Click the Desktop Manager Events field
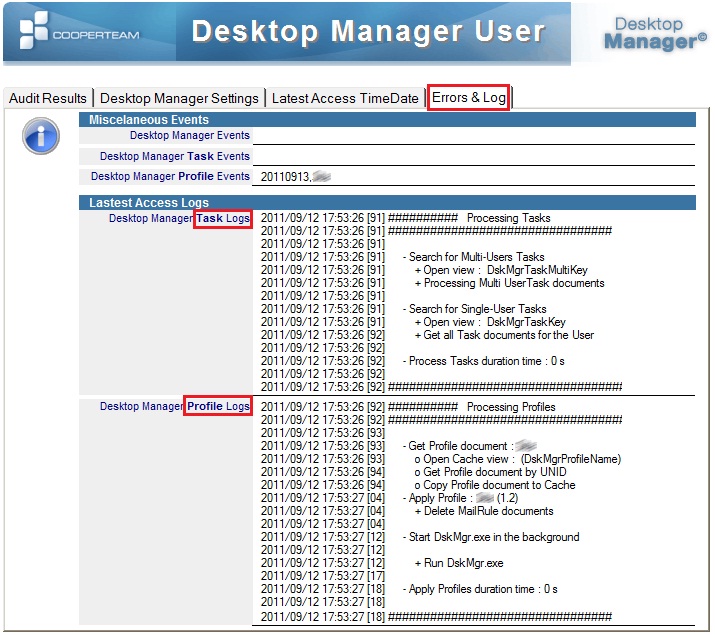715x635 pixels. (474, 136)
